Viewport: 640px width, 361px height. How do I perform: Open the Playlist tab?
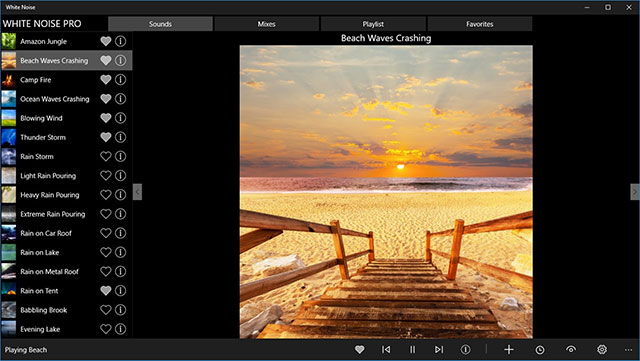point(373,24)
